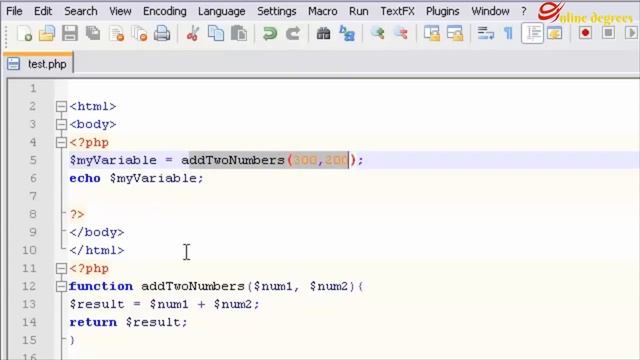This screenshot has height=360, width=640.
Task: Open the Plugins menu
Action: click(442, 11)
